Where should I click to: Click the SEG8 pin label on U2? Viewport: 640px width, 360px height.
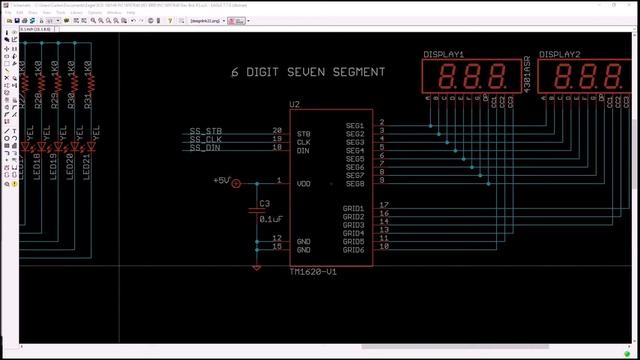(x=355, y=184)
